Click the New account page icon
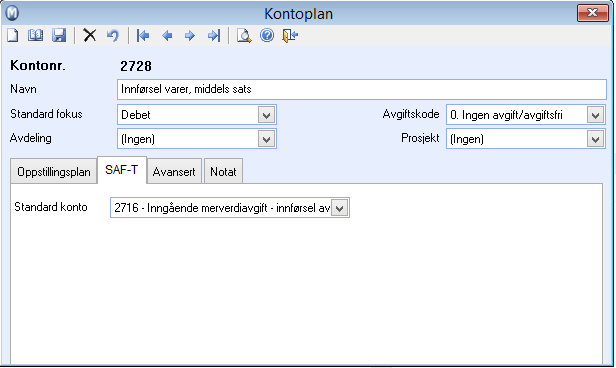This screenshot has width=616, height=368. (13, 36)
